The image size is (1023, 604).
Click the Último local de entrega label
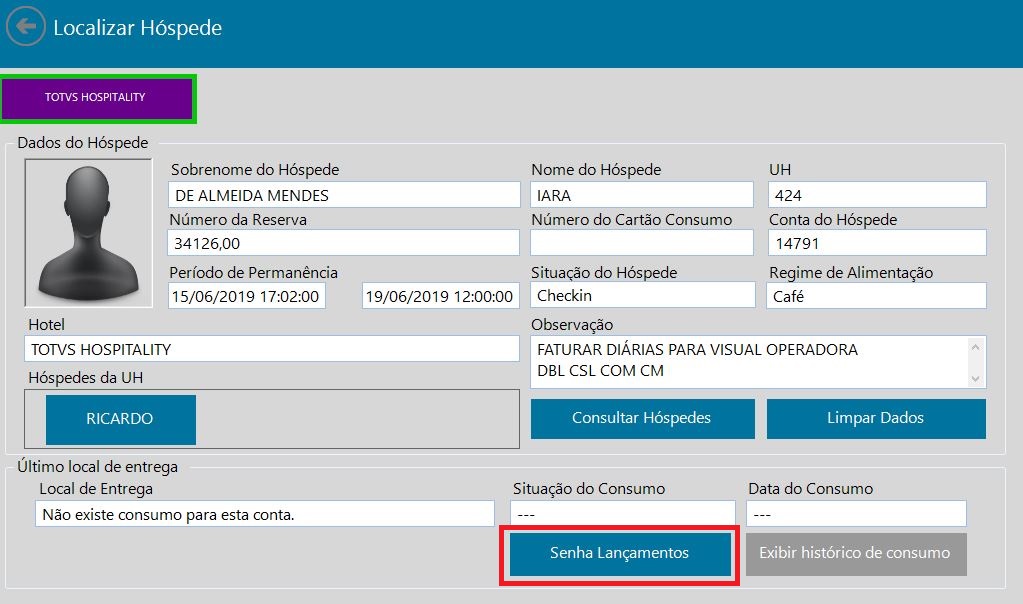pos(98,467)
